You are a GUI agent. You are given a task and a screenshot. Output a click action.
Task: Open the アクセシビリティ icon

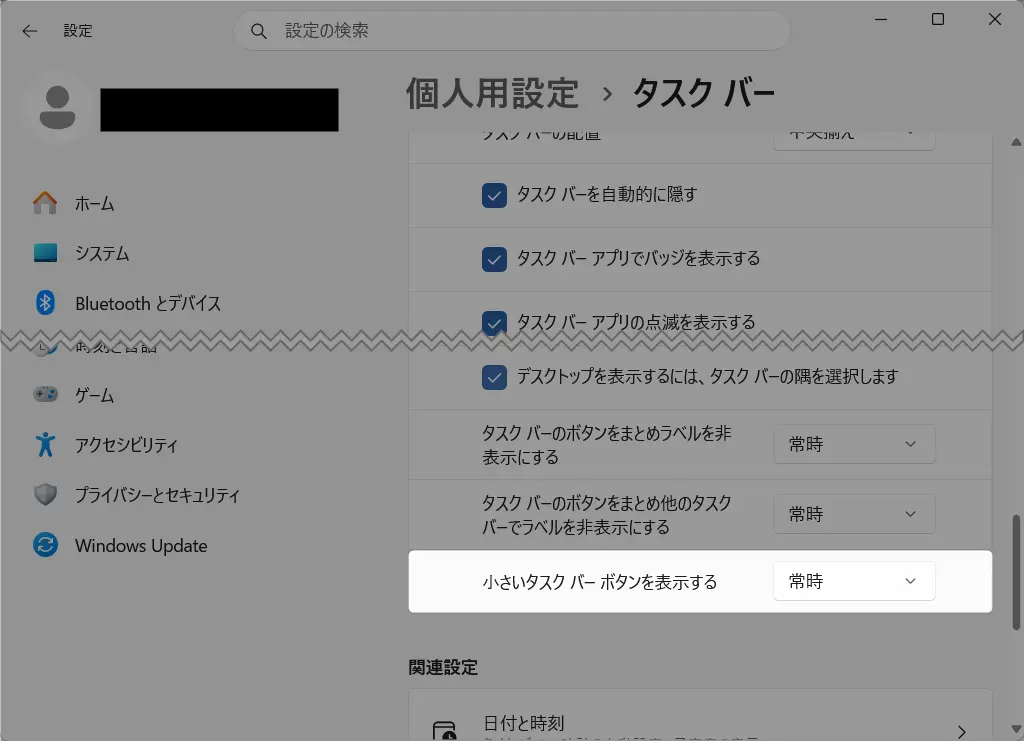click(45, 445)
